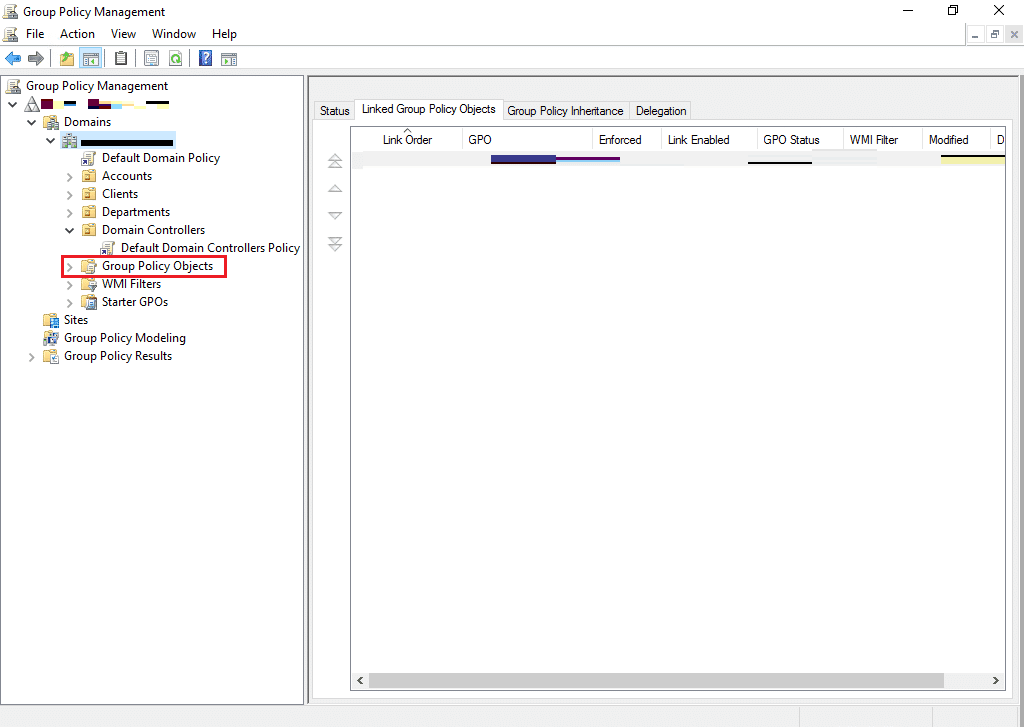This screenshot has height=727, width=1024.
Task: Click the clipboard Properties toolbar icon
Action: (x=121, y=59)
